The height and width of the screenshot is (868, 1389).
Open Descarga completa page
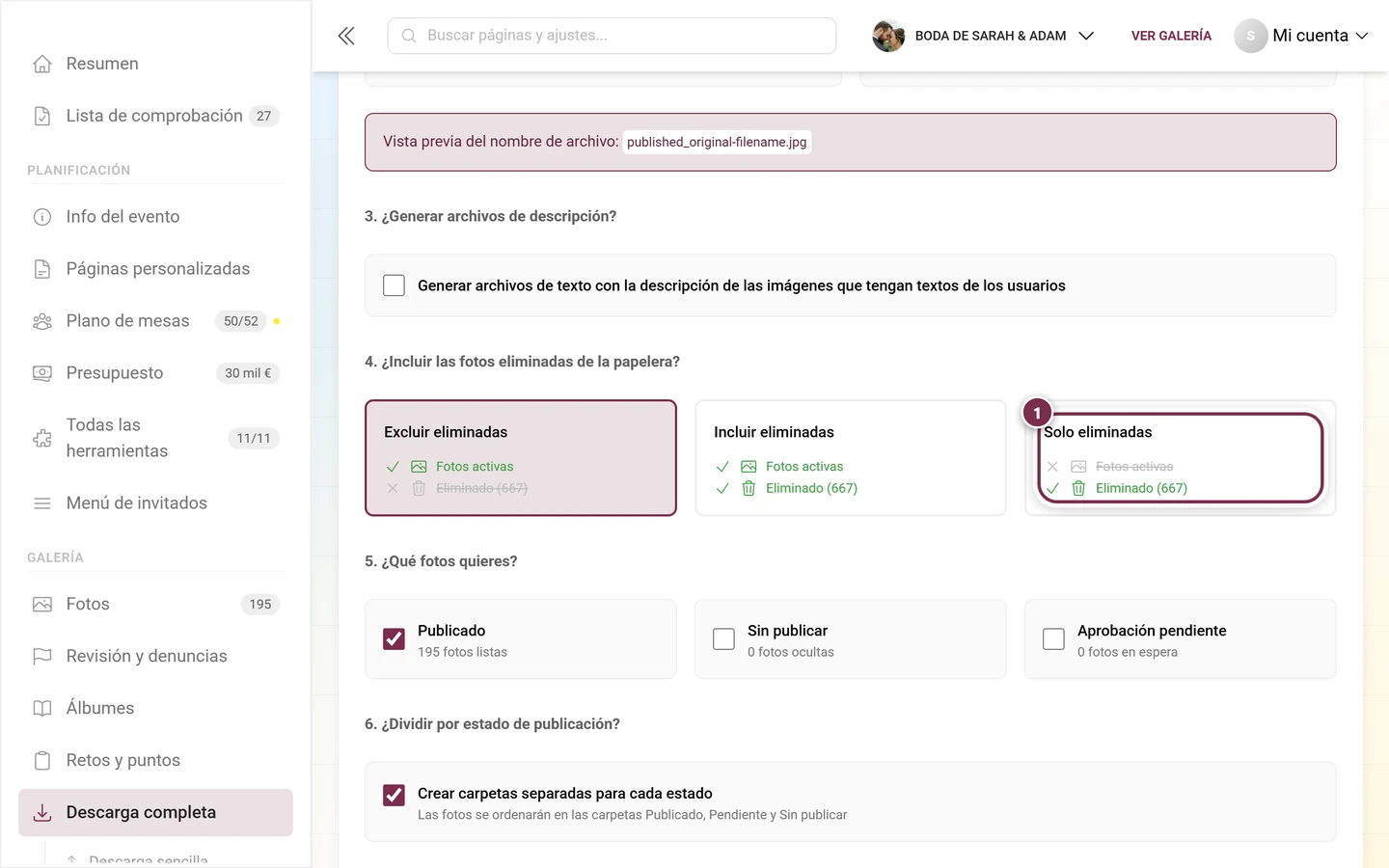pyautogui.click(x=155, y=813)
